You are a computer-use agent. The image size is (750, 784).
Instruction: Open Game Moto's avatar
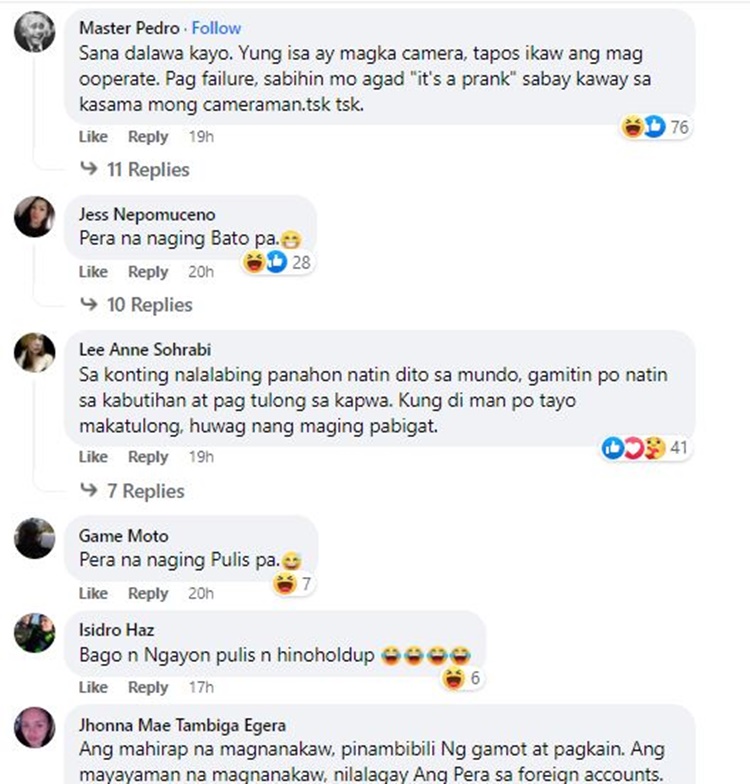[34, 538]
